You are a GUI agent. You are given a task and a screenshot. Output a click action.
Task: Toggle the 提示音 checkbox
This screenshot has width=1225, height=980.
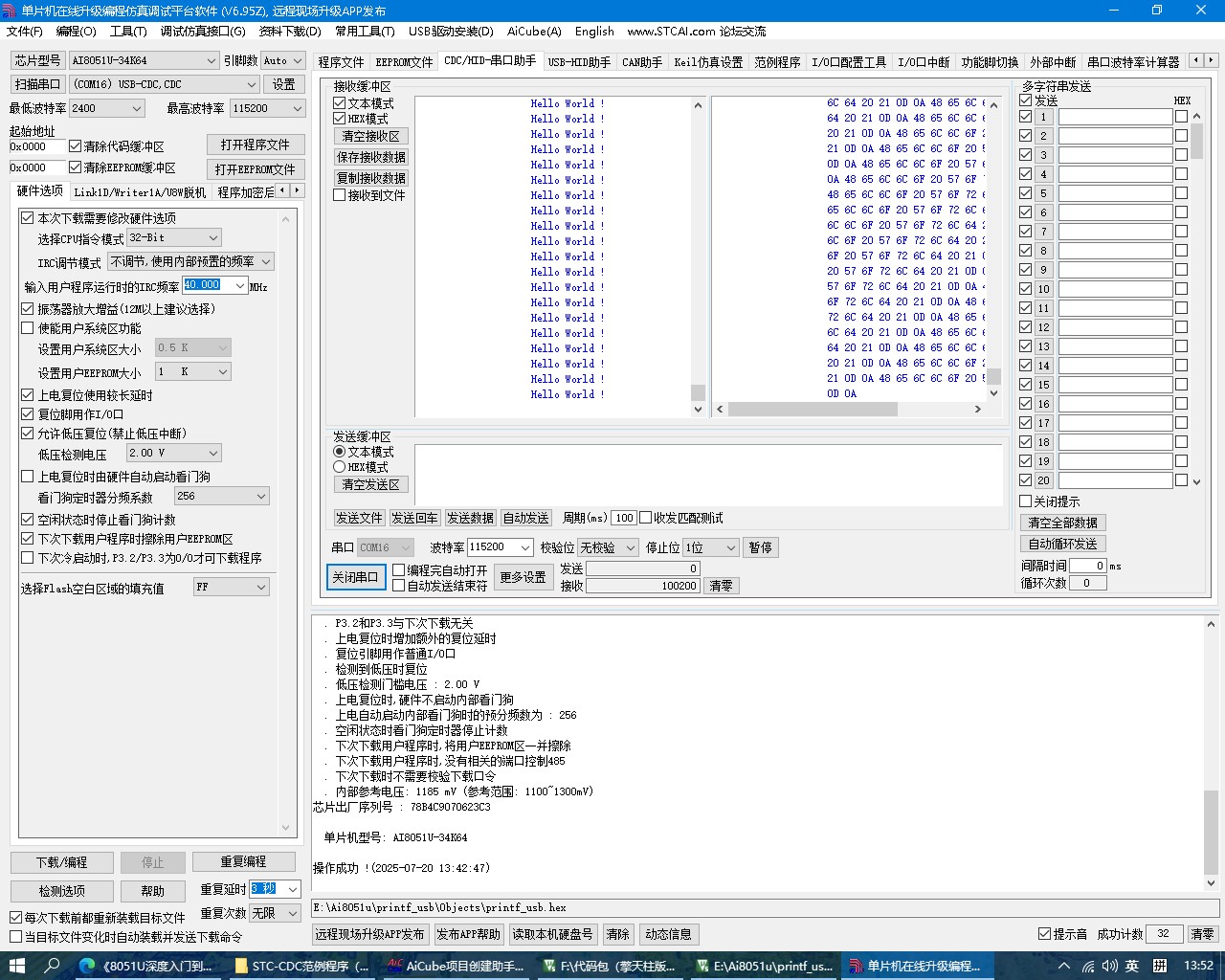click(x=1045, y=934)
